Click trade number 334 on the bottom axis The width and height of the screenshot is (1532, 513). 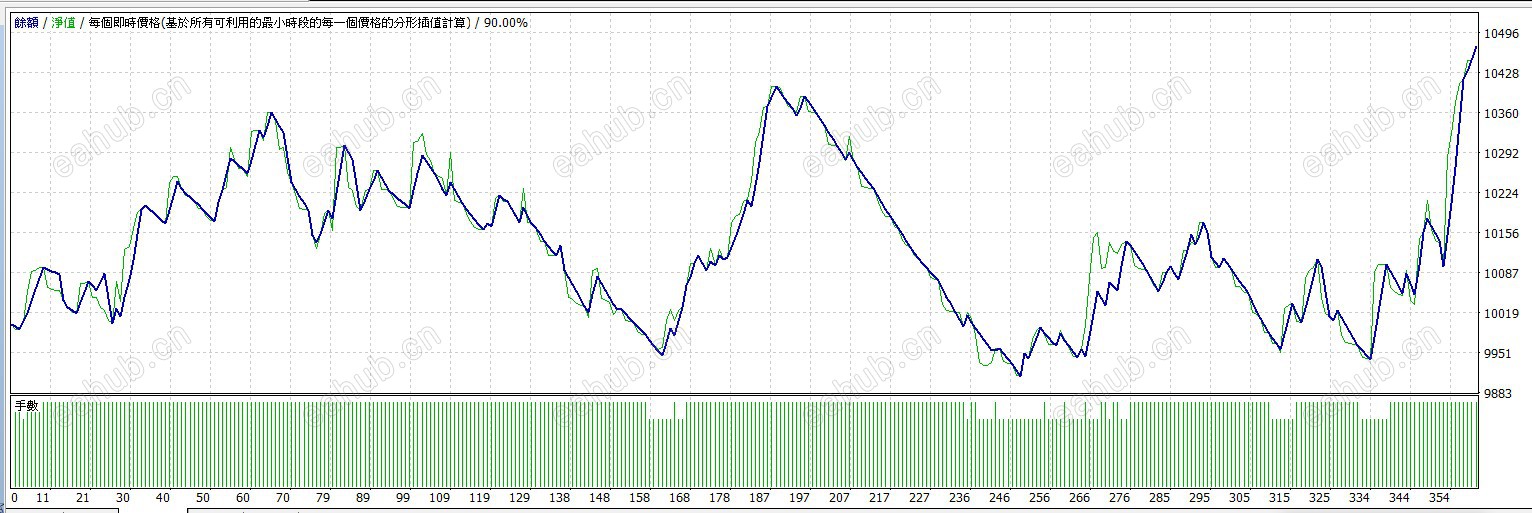(1359, 498)
